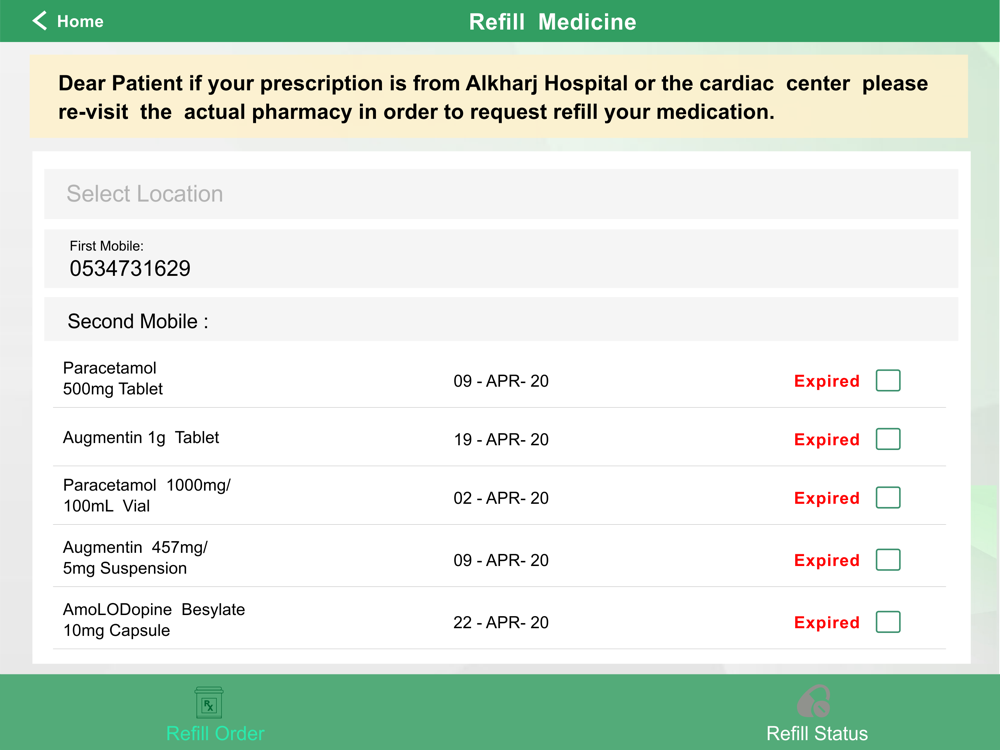Click the Alkharj Hospital notice banner

coord(498,97)
